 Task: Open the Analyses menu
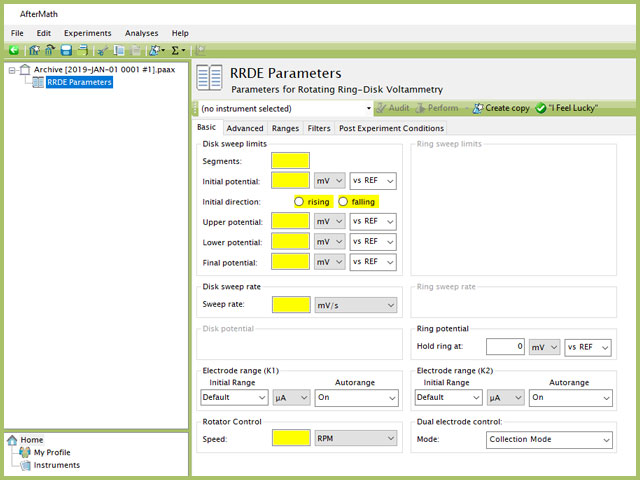tap(142, 33)
